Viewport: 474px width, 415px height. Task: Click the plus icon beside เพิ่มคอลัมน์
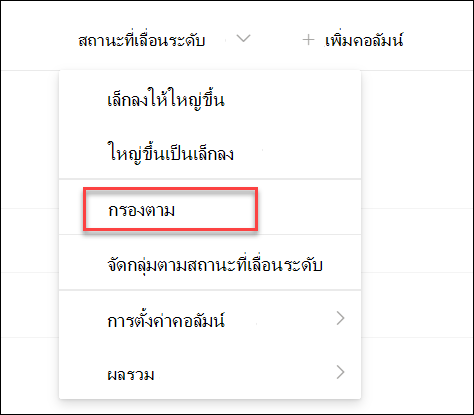pos(308,40)
